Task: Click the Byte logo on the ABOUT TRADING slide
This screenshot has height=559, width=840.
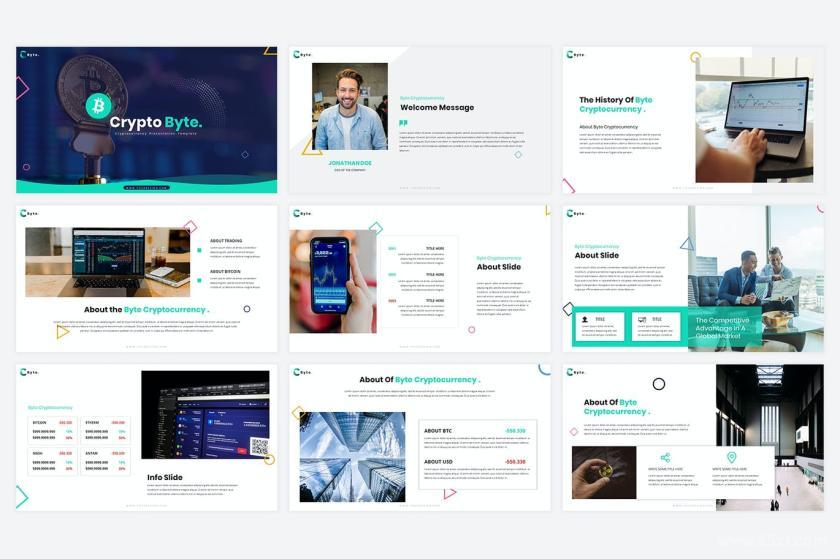Action: 29,213
